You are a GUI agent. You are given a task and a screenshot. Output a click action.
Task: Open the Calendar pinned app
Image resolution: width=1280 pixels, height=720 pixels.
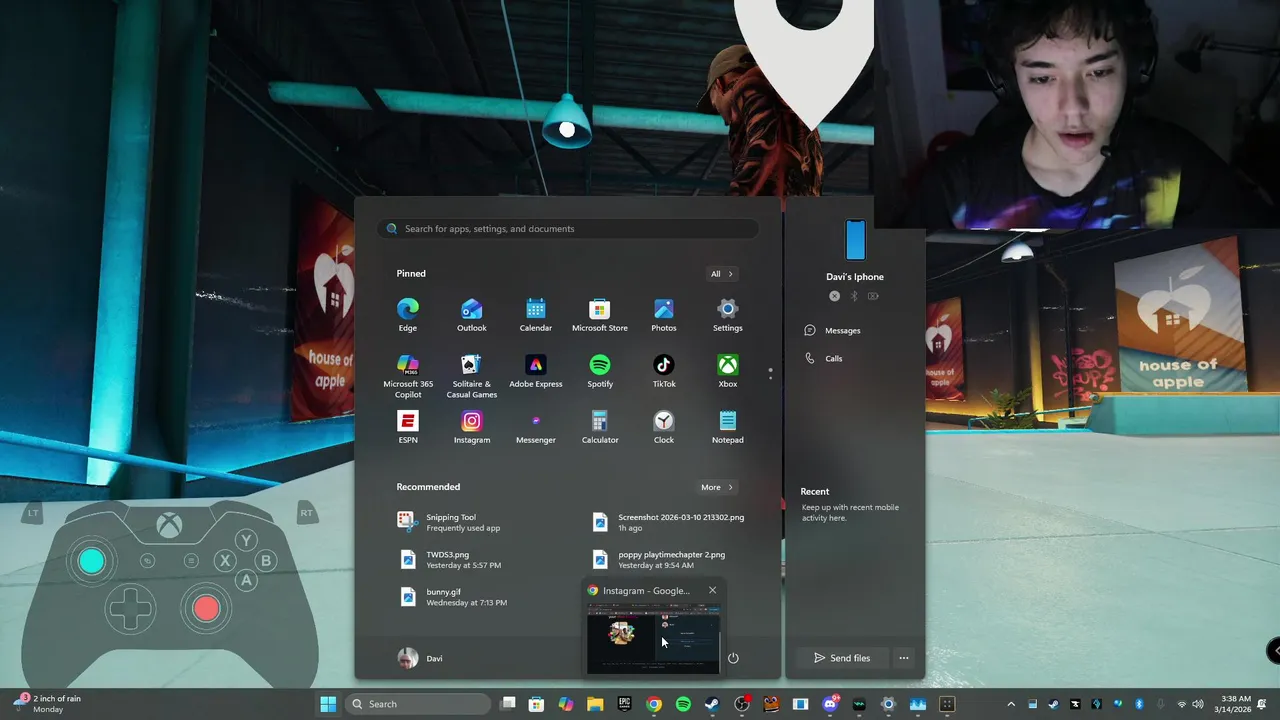pyautogui.click(x=536, y=315)
